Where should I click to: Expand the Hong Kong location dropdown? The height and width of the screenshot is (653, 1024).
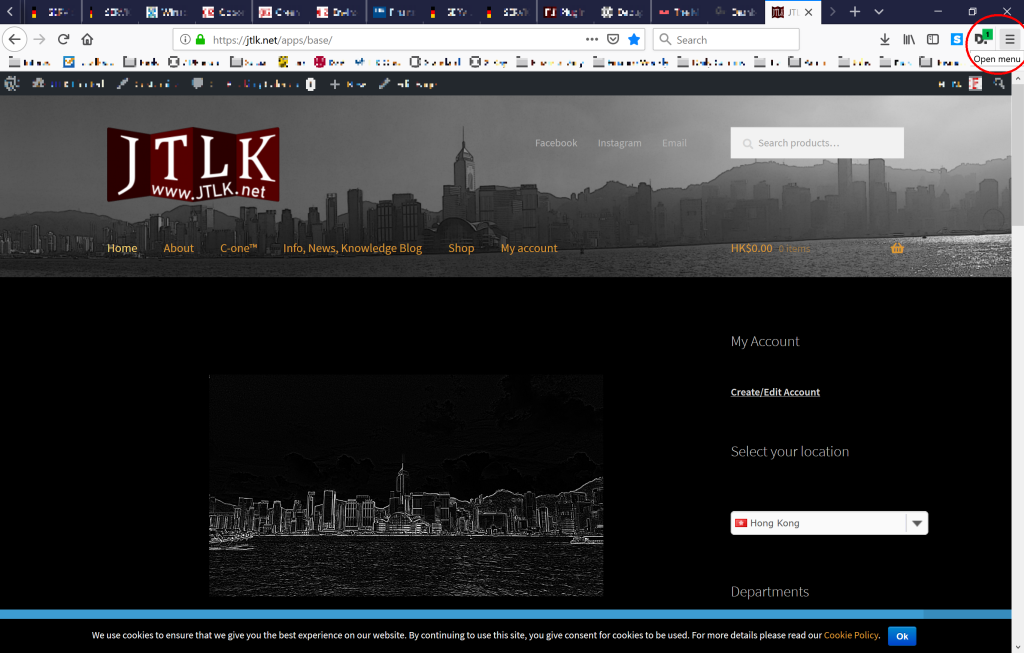tap(917, 523)
